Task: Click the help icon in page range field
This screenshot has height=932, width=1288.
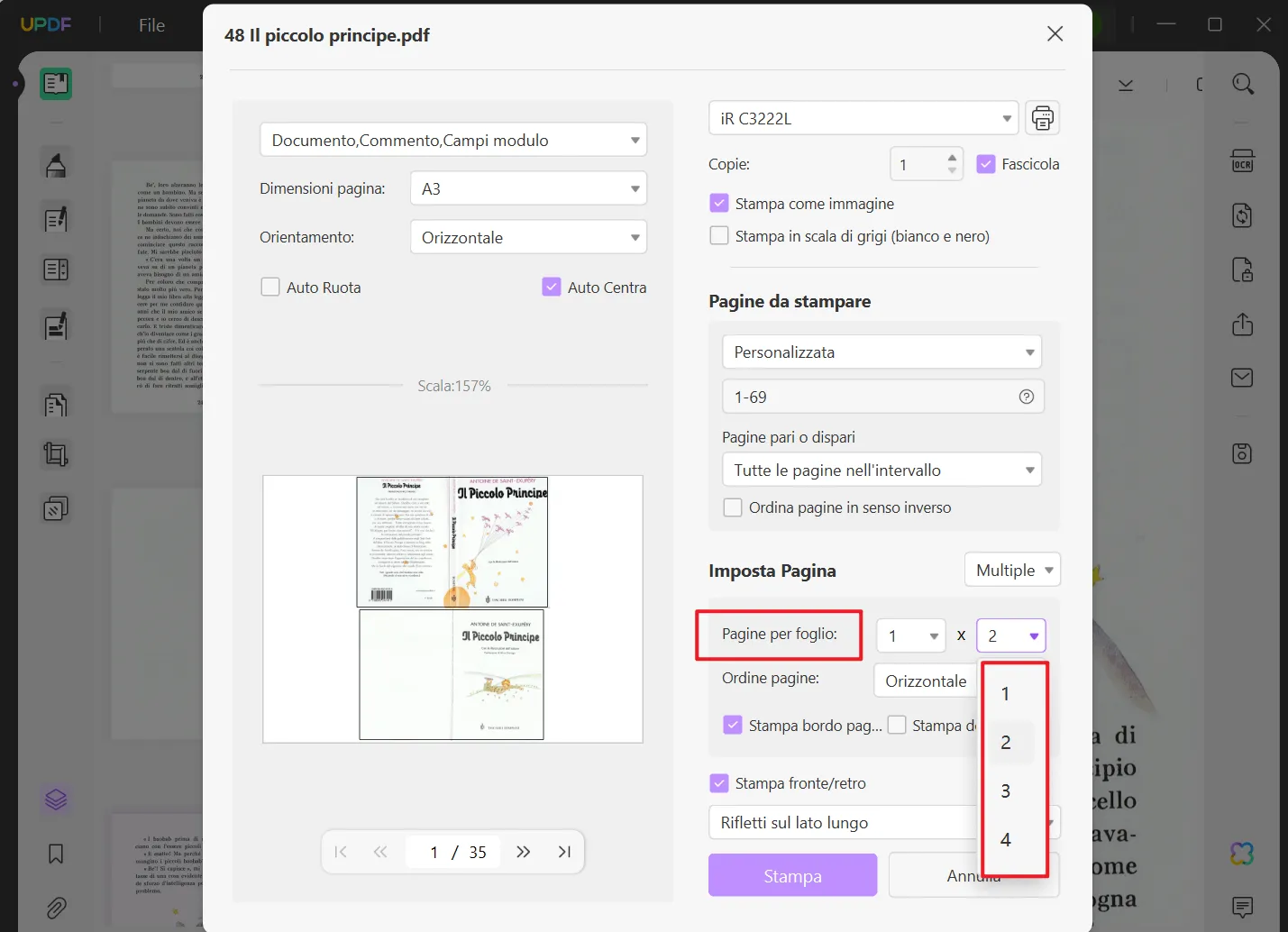Action: point(1026,397)
